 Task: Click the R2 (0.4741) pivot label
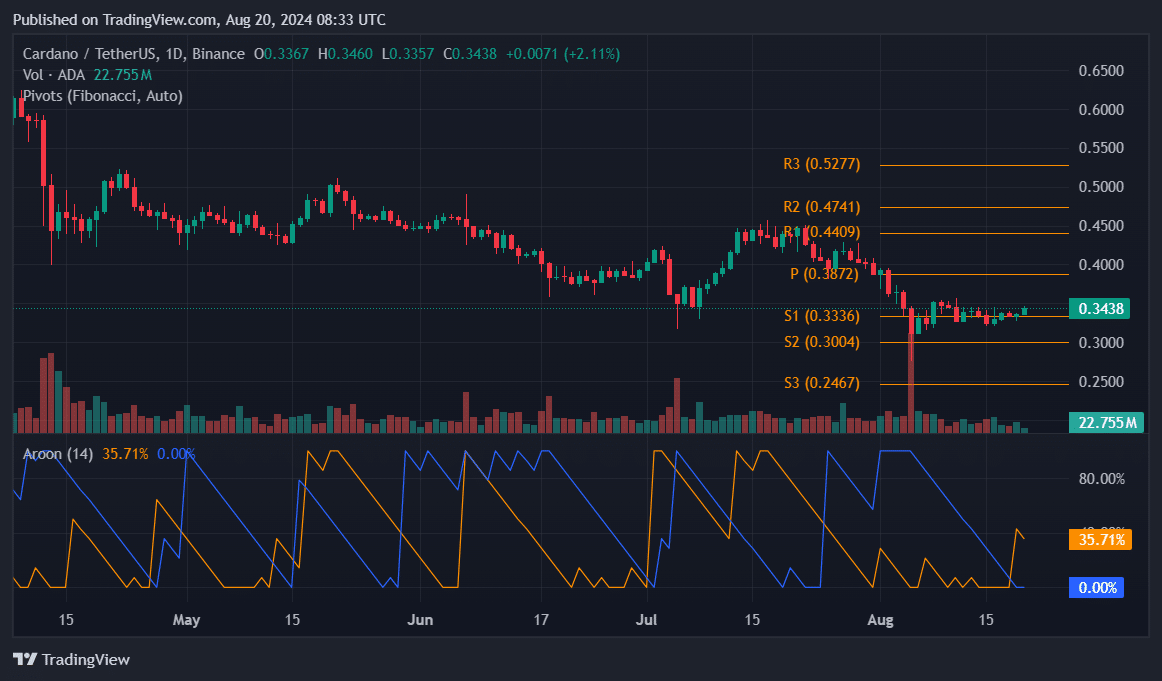821,206
